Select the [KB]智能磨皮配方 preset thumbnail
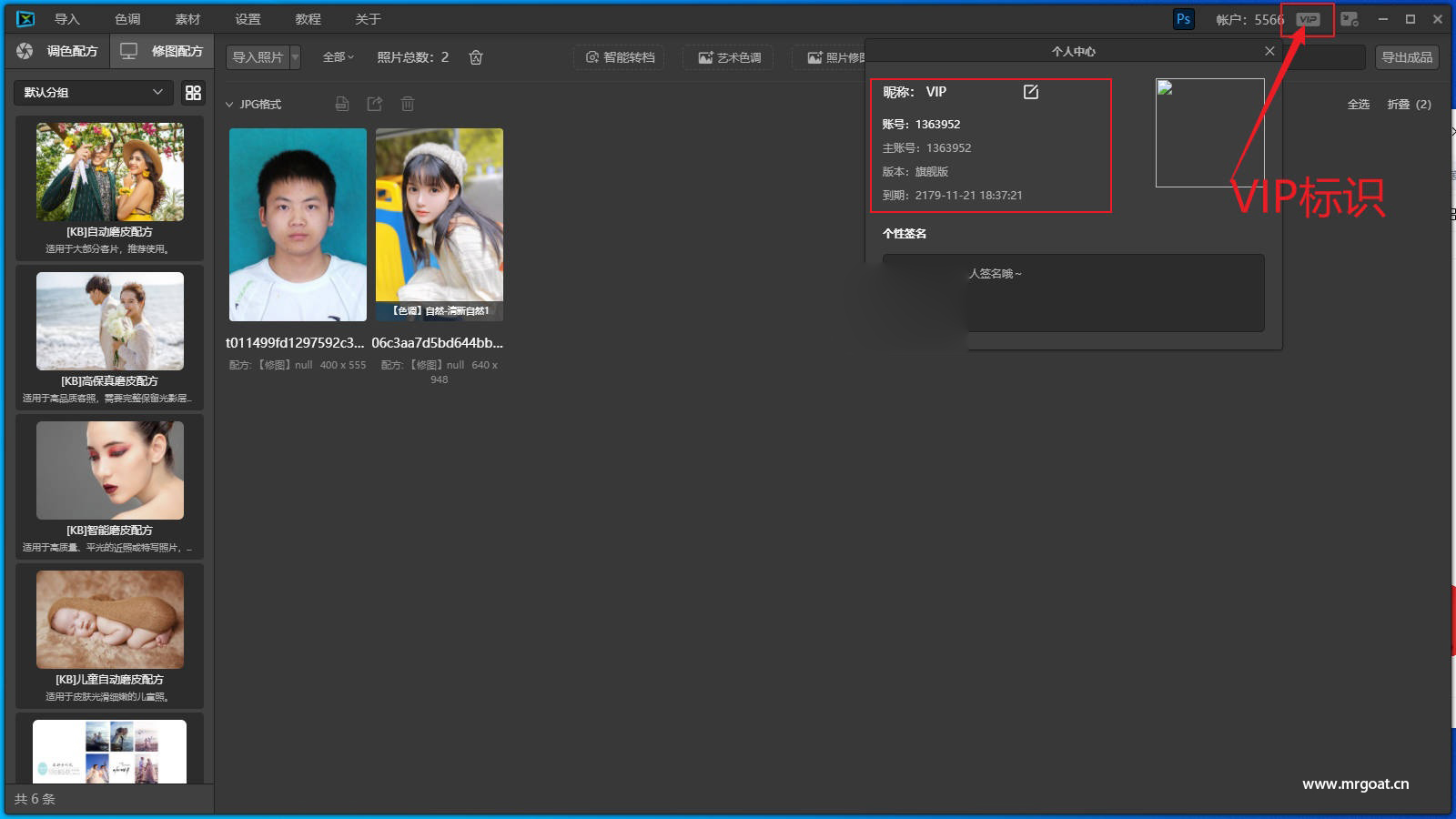Image resolution: width=1456 pixels, height=819 pixels. click(109, 470)
